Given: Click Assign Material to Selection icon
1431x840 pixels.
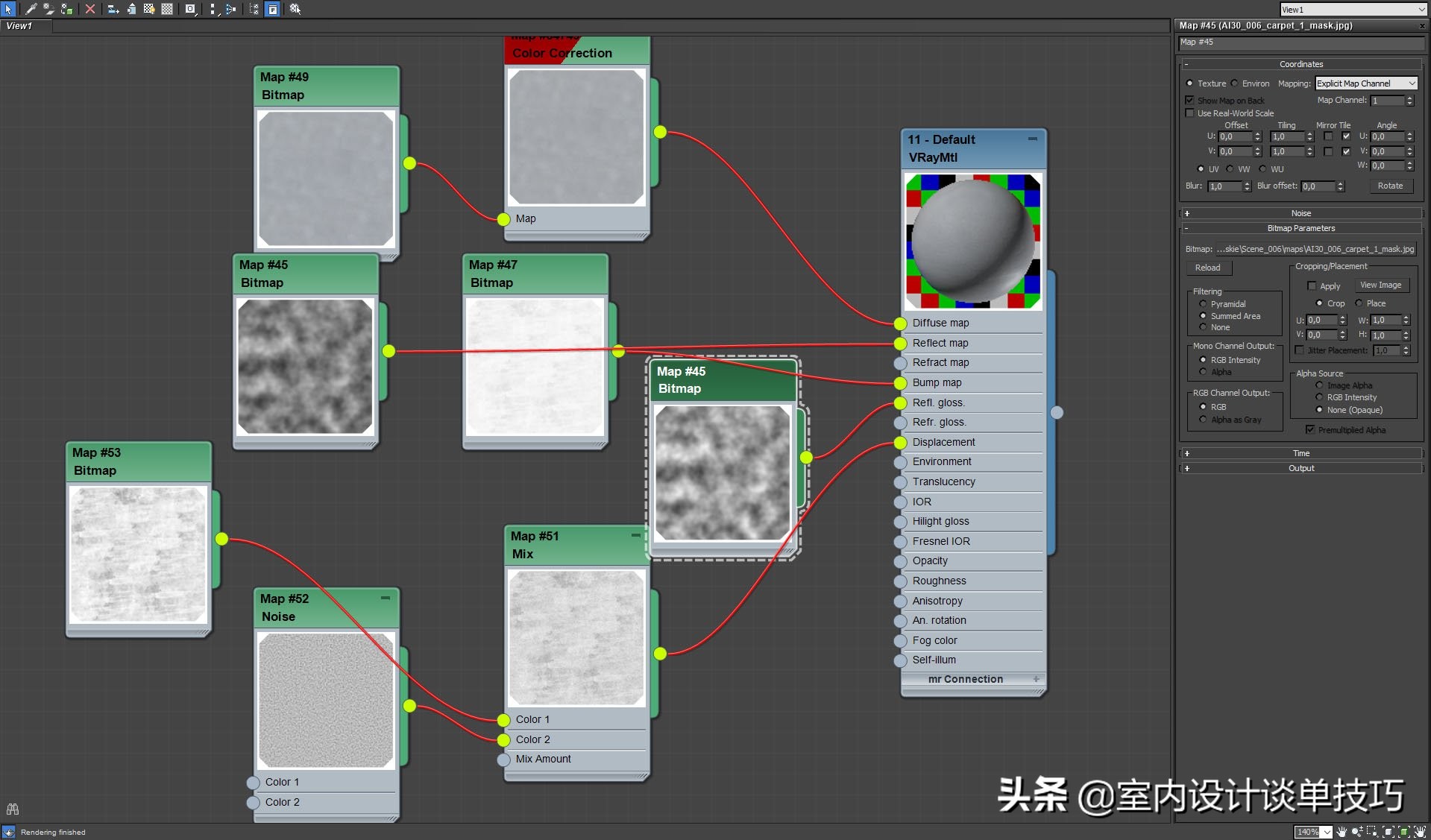Looking at the screenshot, I should click(x=66, y=9).
